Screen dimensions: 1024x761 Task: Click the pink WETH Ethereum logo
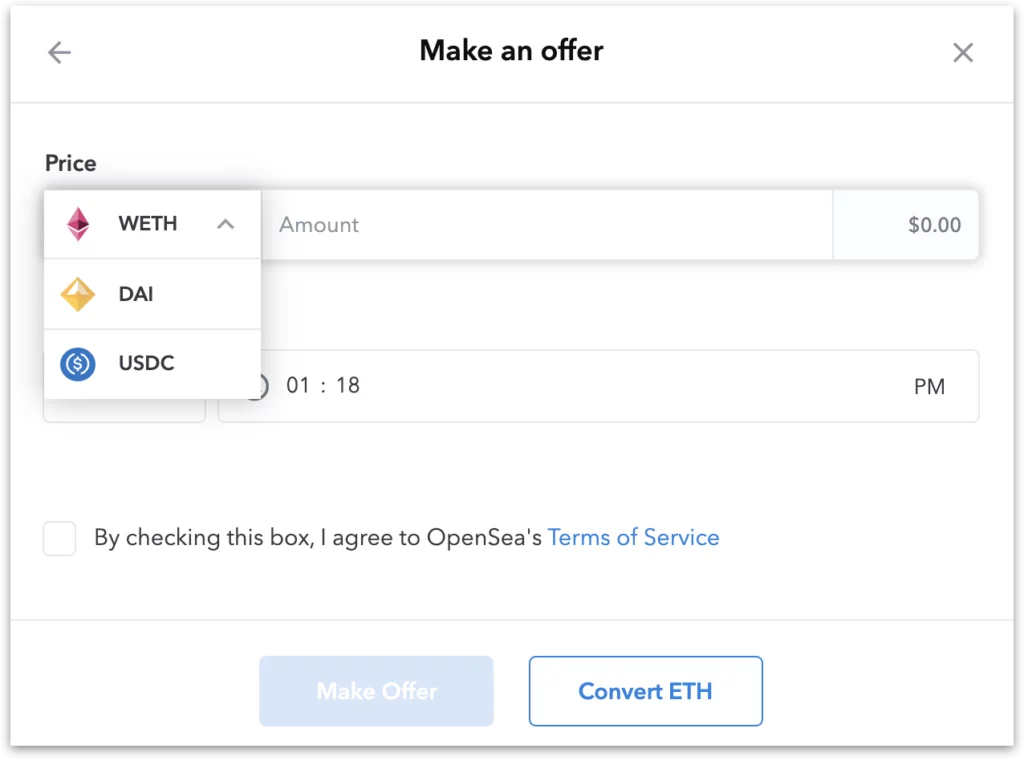click(78, 224)
